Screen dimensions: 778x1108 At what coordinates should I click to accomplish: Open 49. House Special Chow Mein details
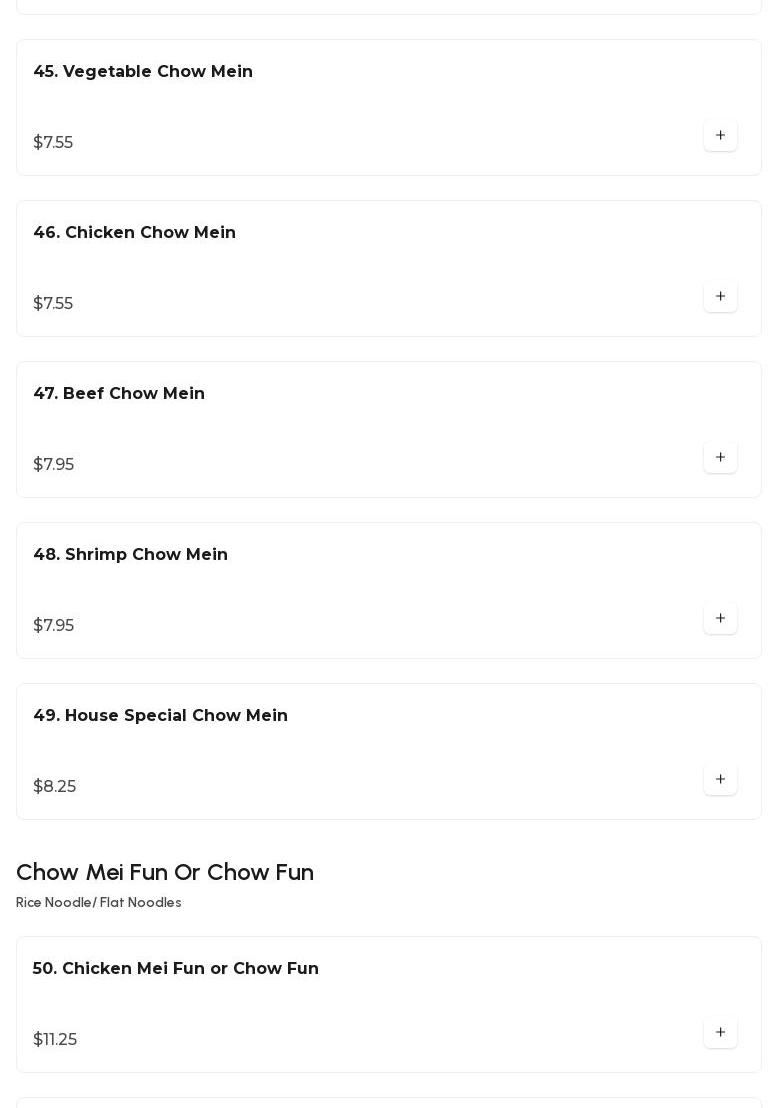coord(161,716)
